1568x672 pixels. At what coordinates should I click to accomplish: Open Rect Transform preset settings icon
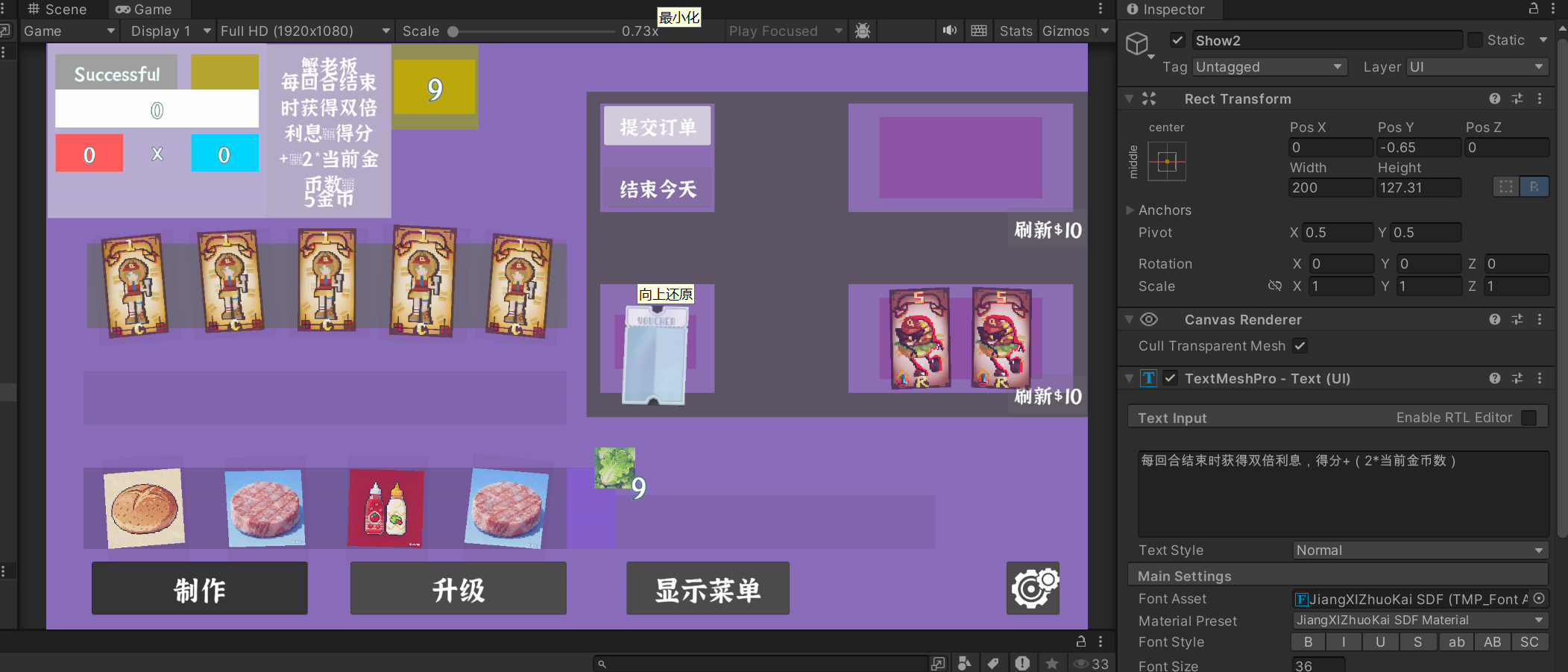coord(1517,98)
